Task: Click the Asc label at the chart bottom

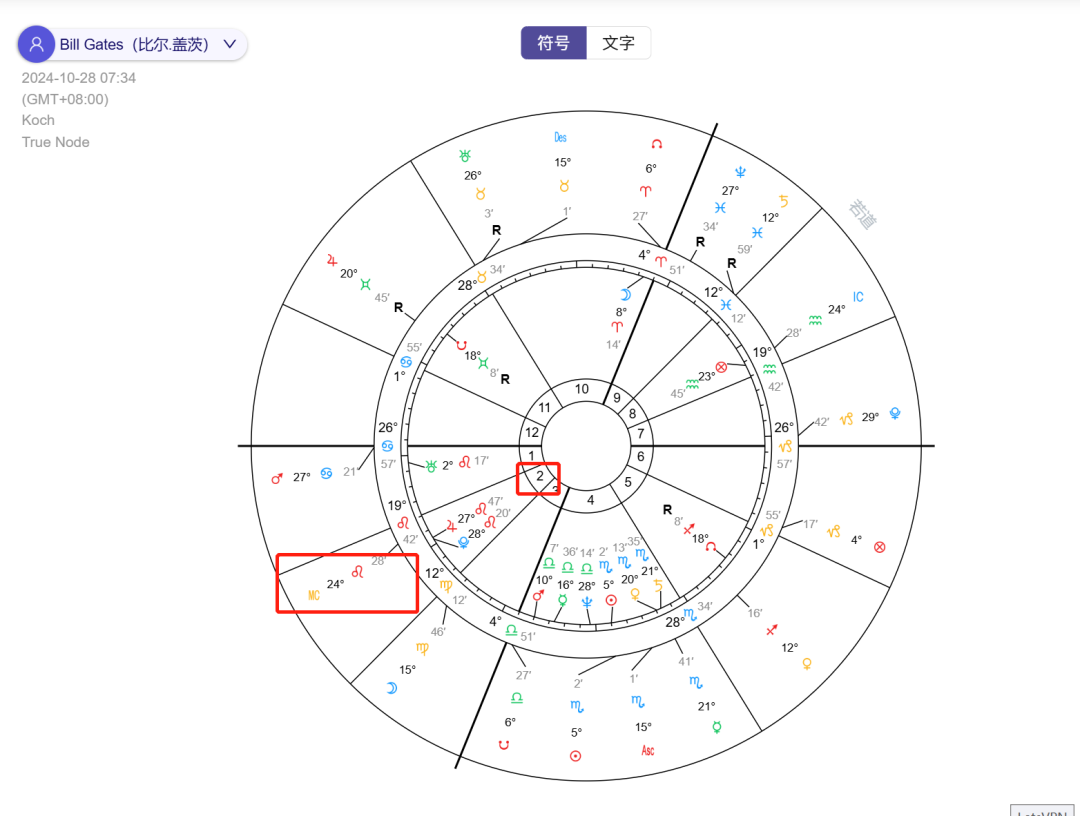Action: coord(646,749)
